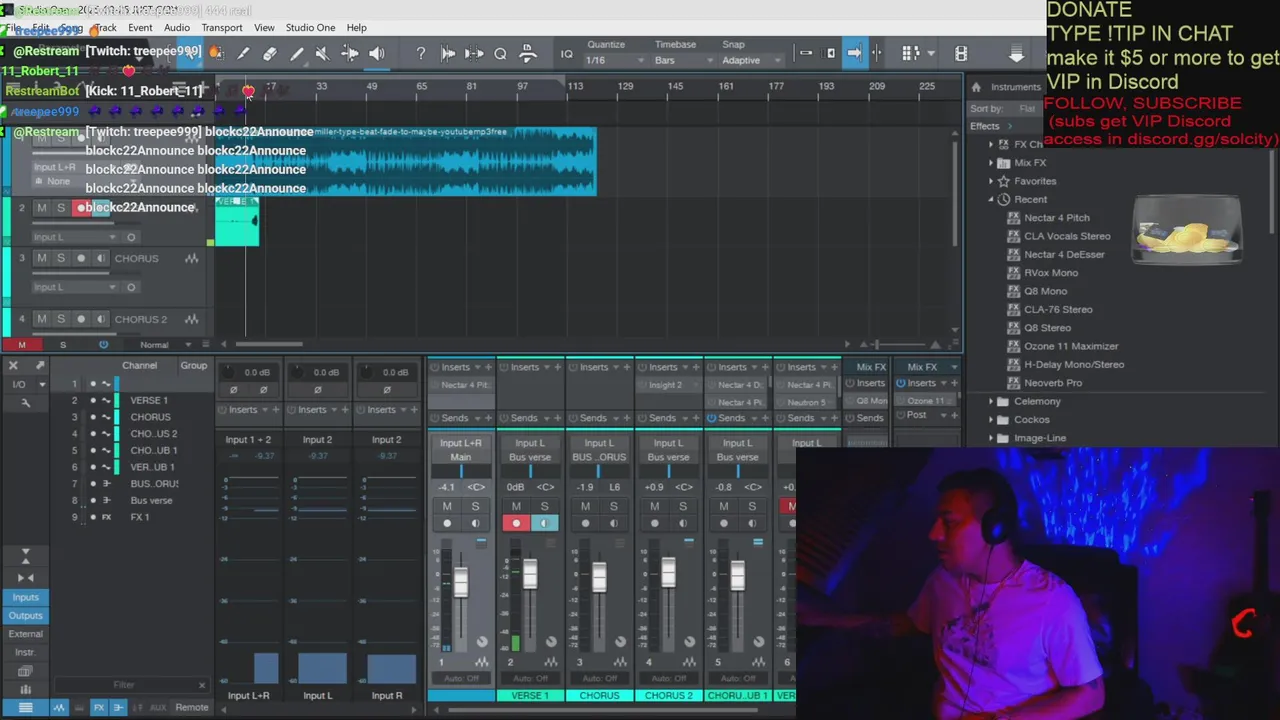Select the Paint (pencil) tool
Screen dimensions: 1280x720
243,54
